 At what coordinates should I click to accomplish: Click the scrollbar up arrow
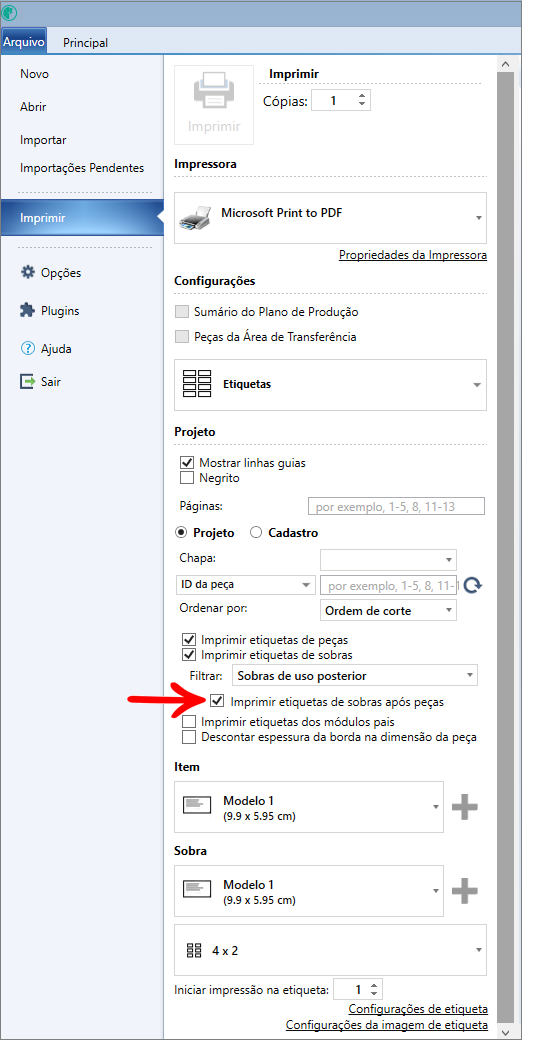(506, 64)
